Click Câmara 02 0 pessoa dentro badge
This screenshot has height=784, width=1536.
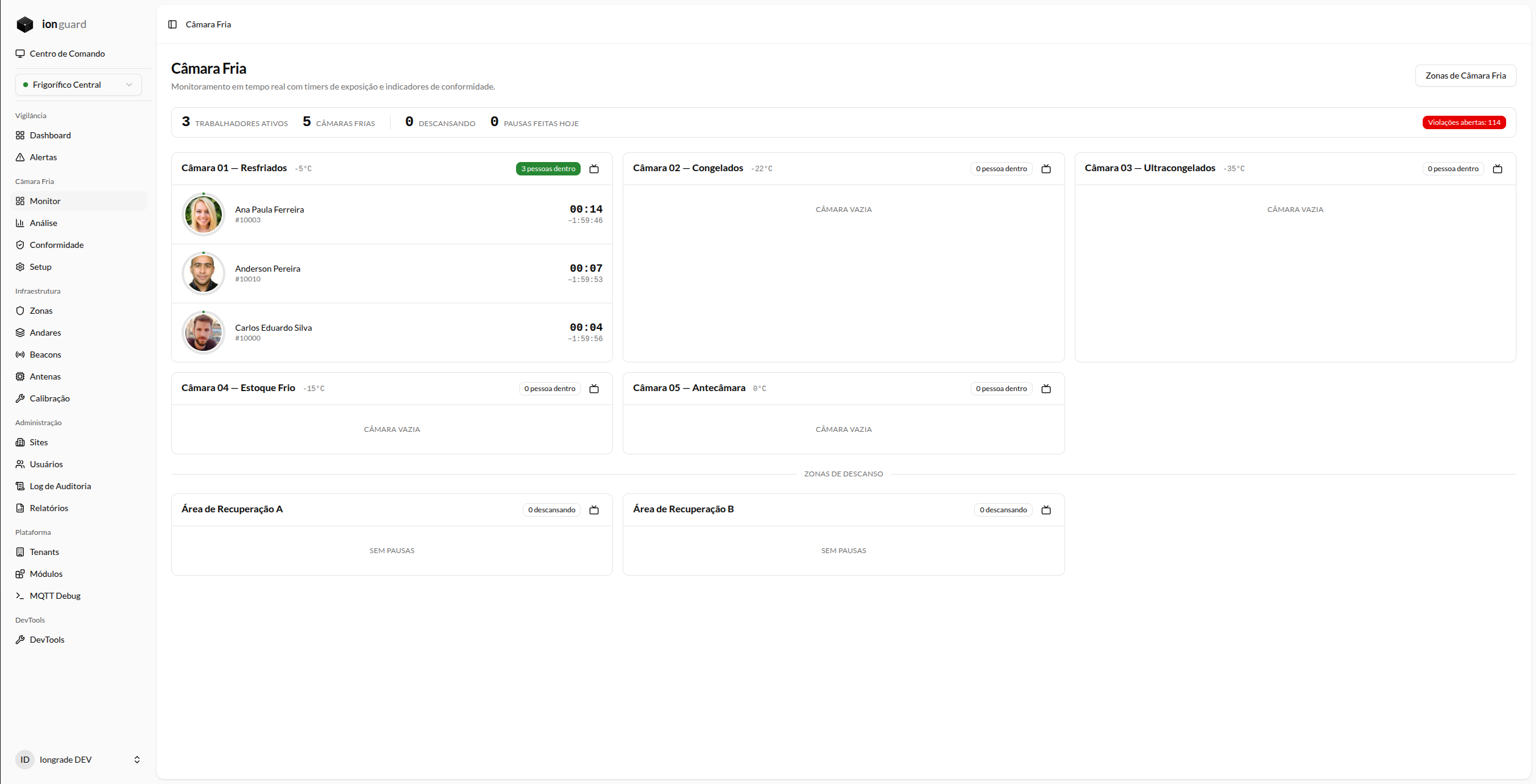[x=1001, y=169]
